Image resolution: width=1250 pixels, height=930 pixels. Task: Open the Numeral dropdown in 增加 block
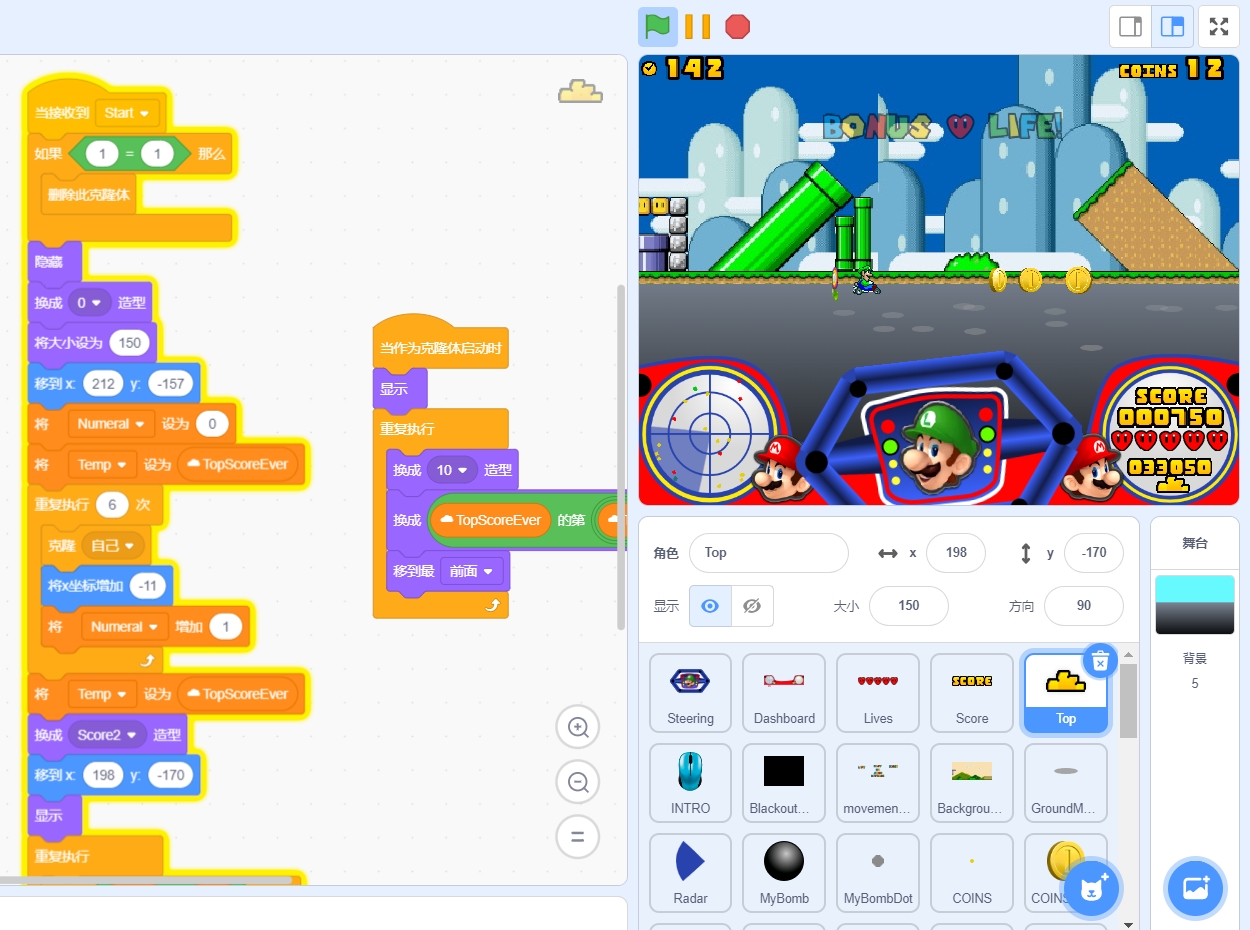(124, 627)
